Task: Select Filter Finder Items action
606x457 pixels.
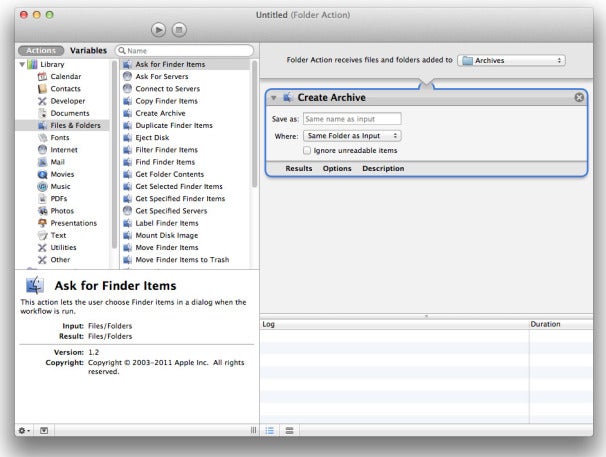Action: [x=185, y=150]
